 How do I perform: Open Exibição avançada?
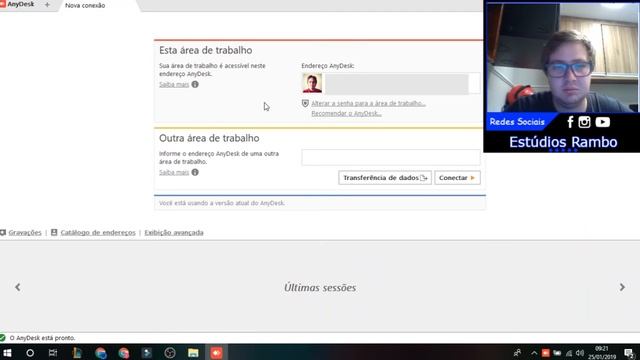point(174,232)
